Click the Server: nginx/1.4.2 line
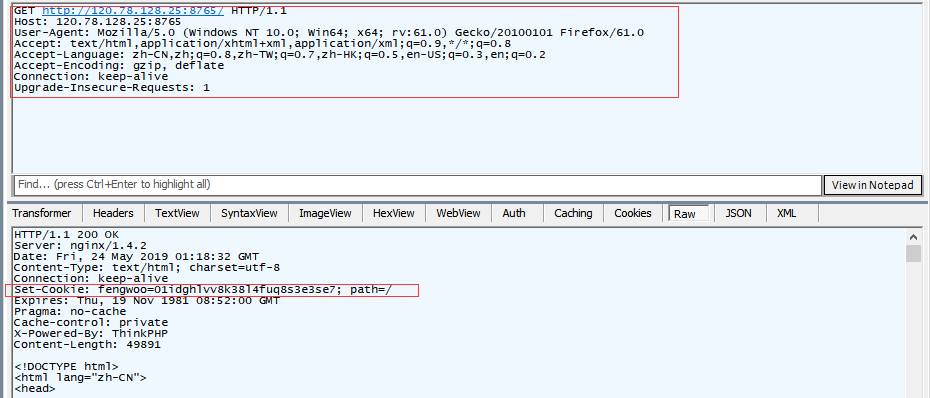 pyautogui.click(x=80, y=246)
